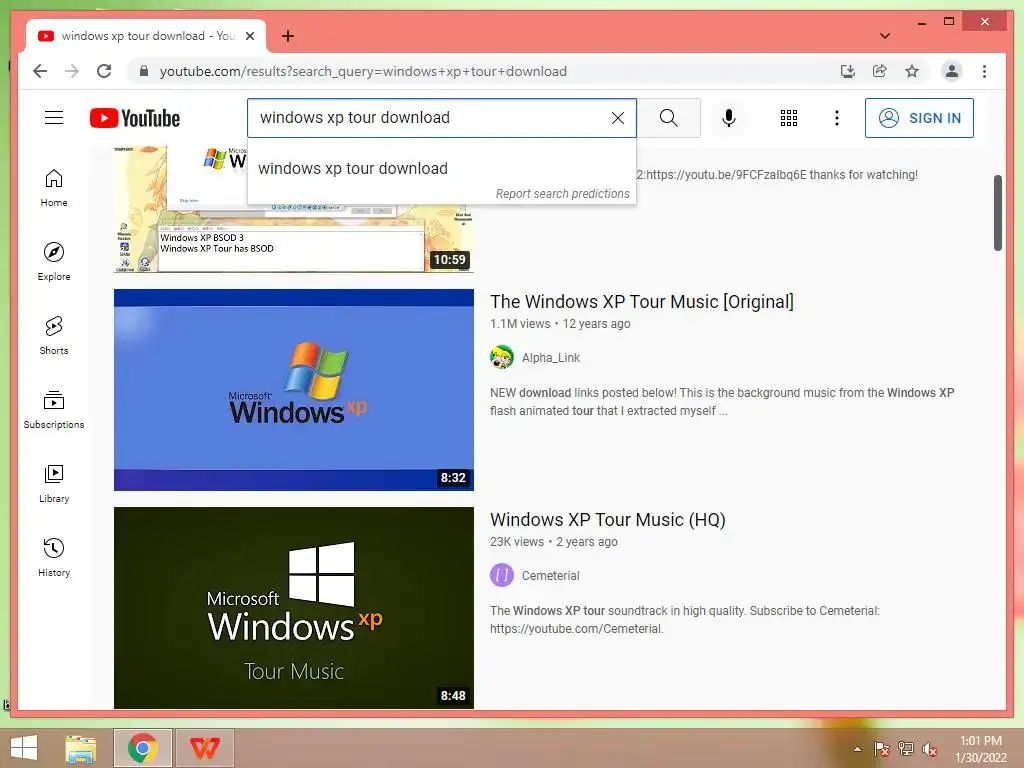Viewport: 1024px width, 768px height.
Task: Click the muted speaker tray icon
Action: point(929,749)
